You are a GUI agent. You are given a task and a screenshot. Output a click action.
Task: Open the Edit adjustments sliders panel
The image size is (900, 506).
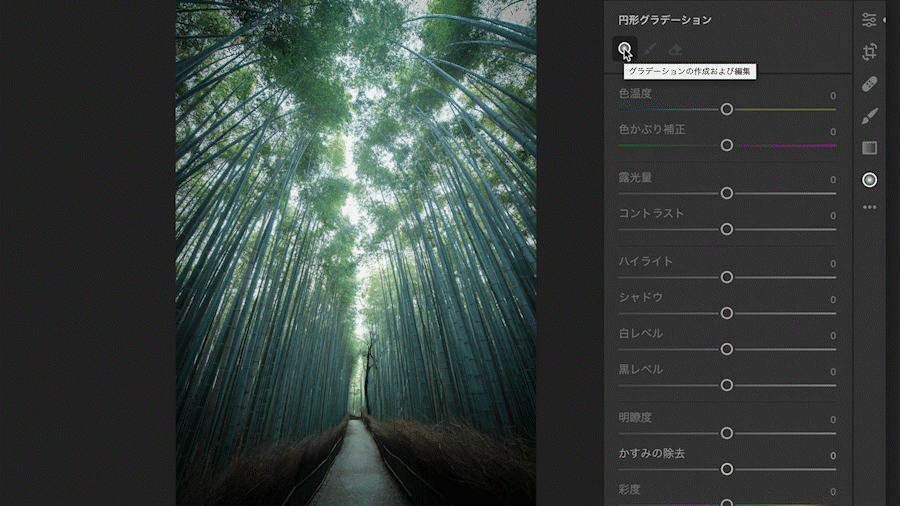[x=869, y=20]
